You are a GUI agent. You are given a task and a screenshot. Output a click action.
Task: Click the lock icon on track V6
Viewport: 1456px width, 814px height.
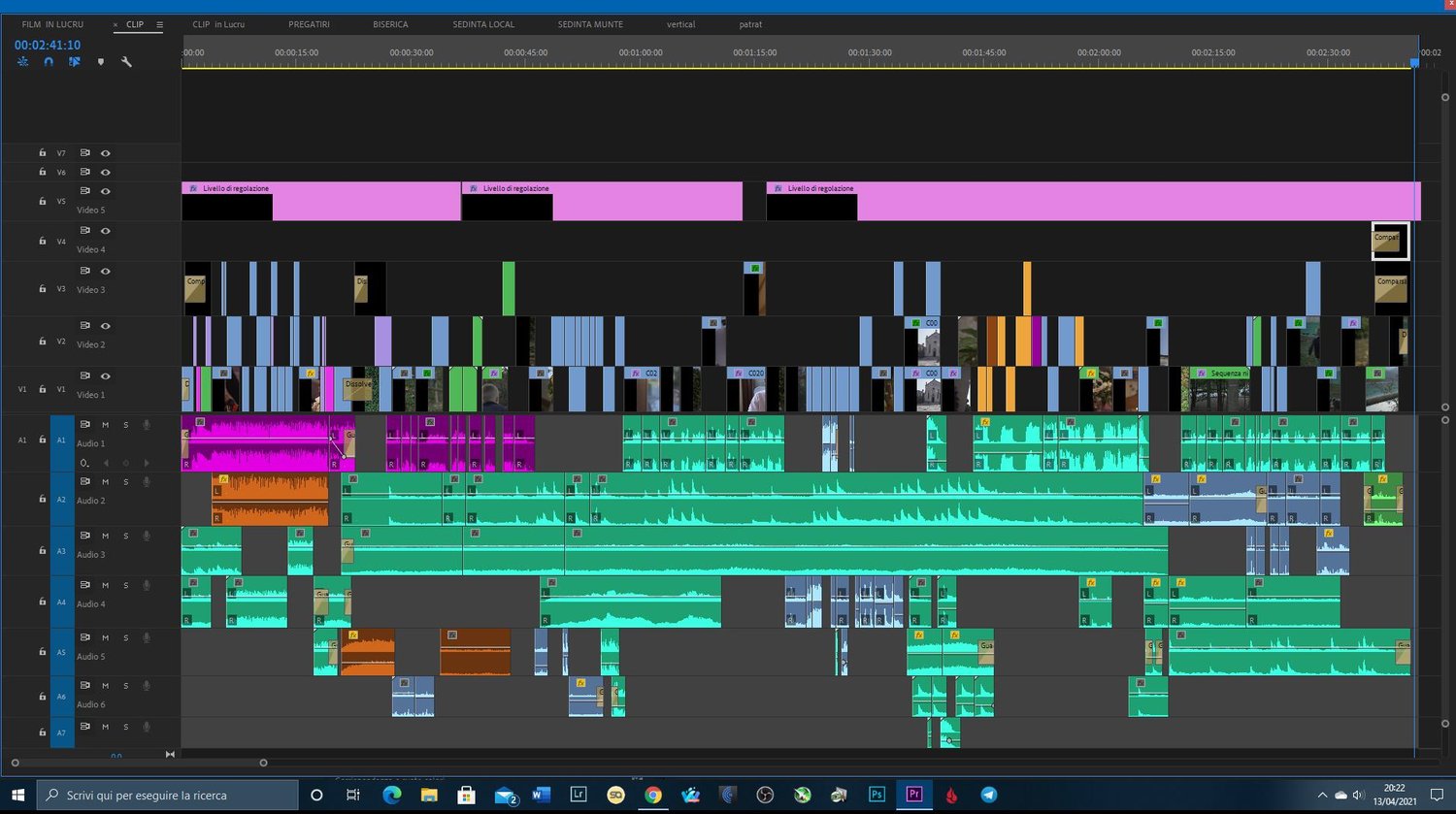(x=43, y=172)
